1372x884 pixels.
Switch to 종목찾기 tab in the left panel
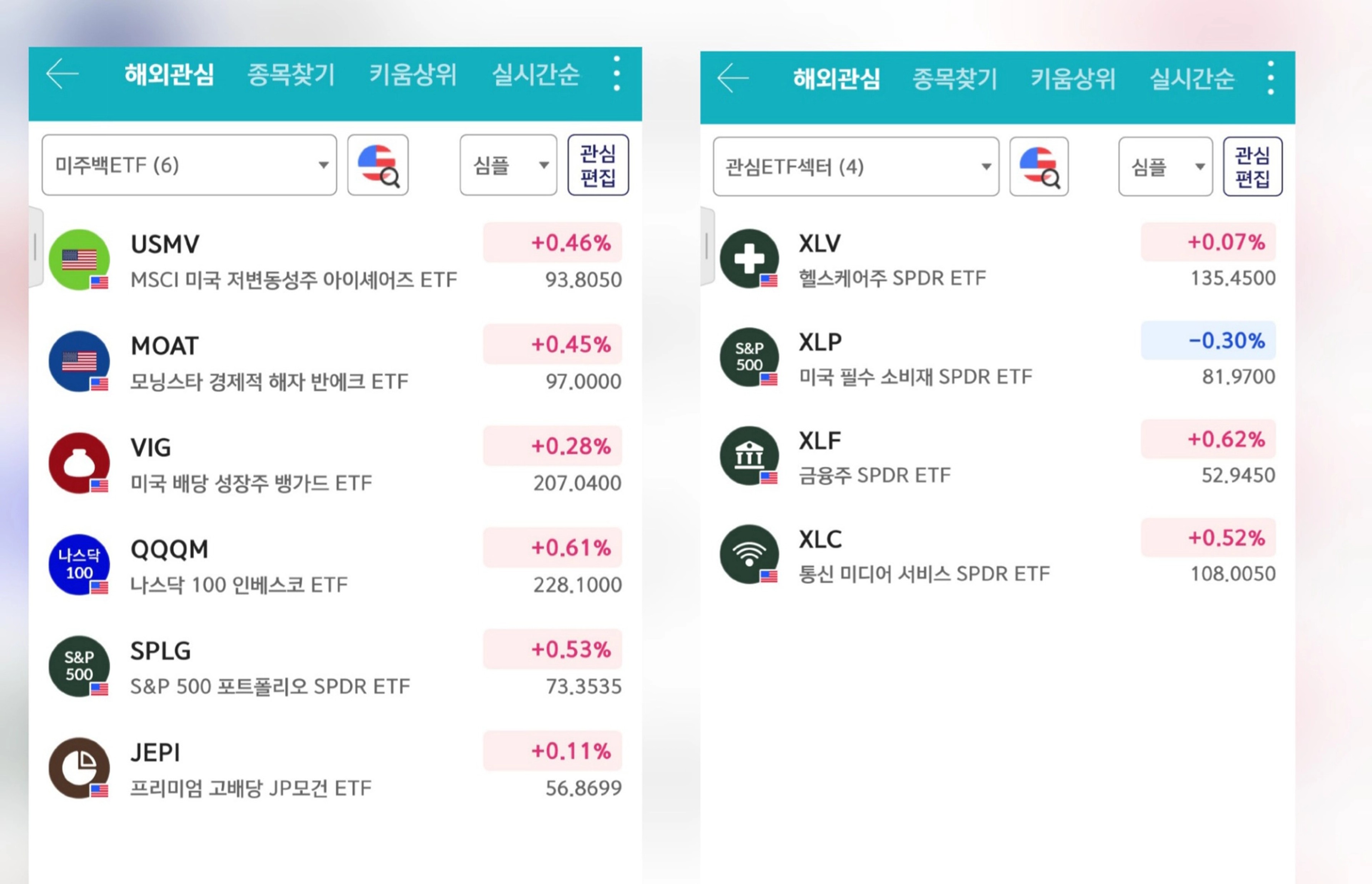[291, 75]
